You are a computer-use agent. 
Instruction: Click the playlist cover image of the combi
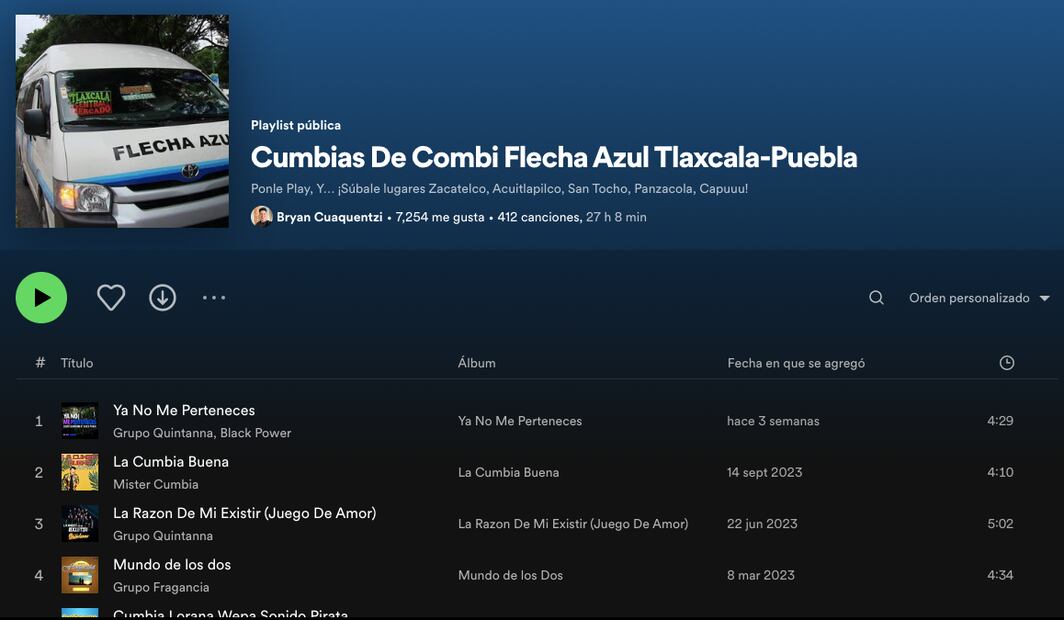coord(121,120)
